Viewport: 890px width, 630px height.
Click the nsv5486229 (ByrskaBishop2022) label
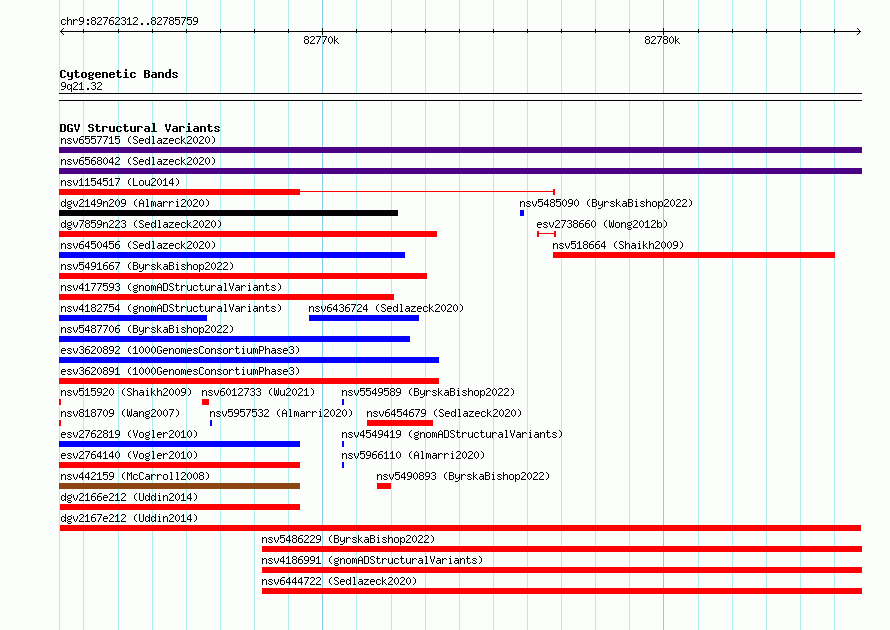point(348,539)
